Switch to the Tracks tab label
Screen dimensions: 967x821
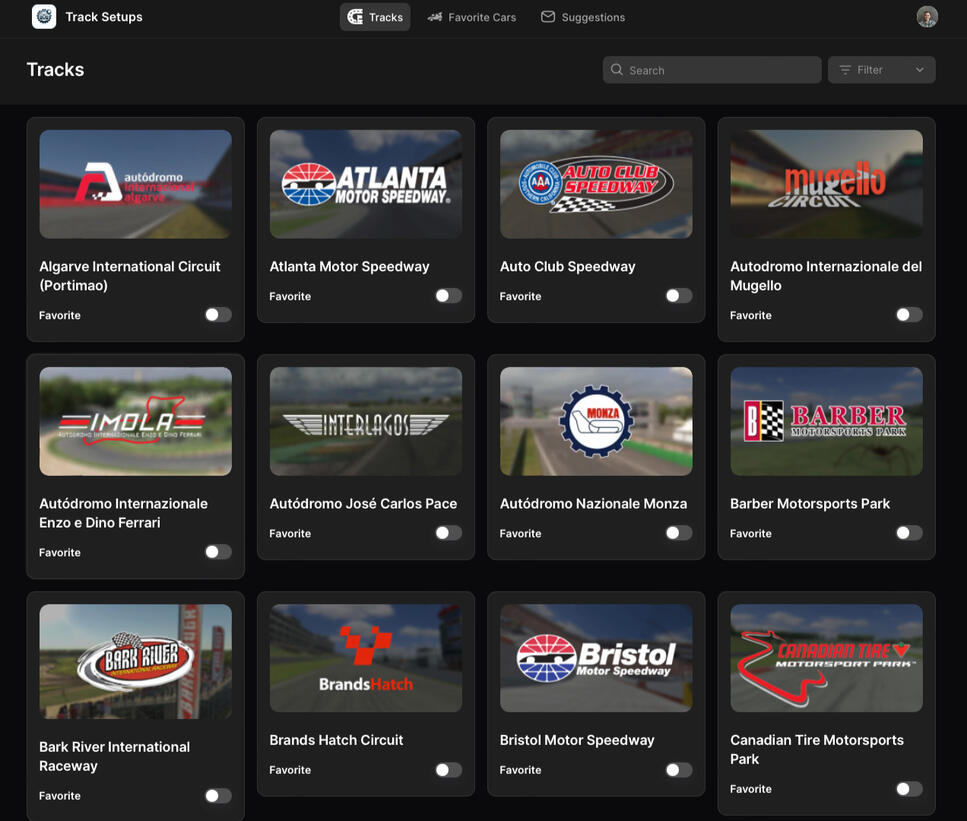(385, 17)
